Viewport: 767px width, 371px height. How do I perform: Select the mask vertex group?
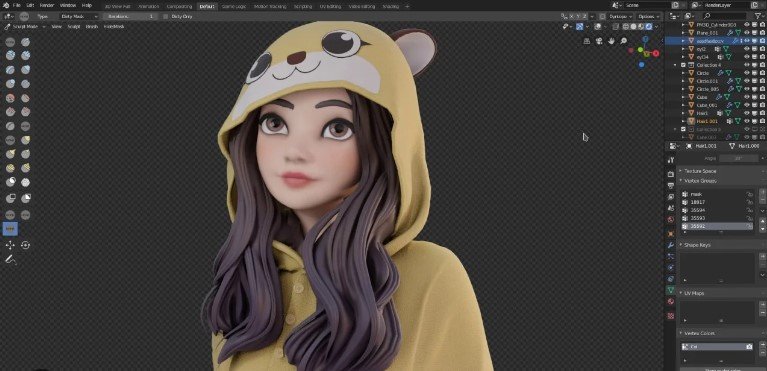coord(717,194)
